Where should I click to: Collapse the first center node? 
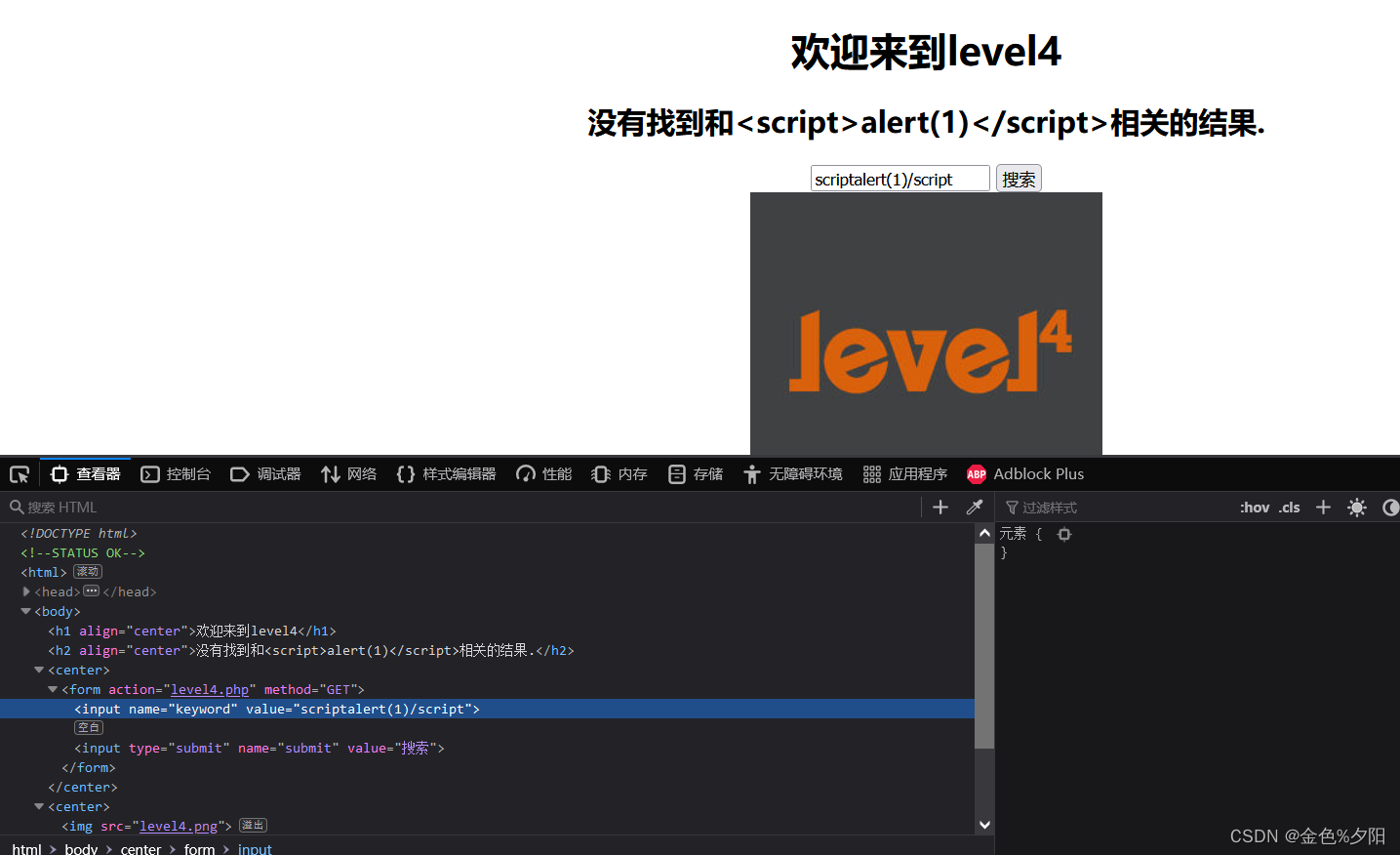(x=40, y=670)
